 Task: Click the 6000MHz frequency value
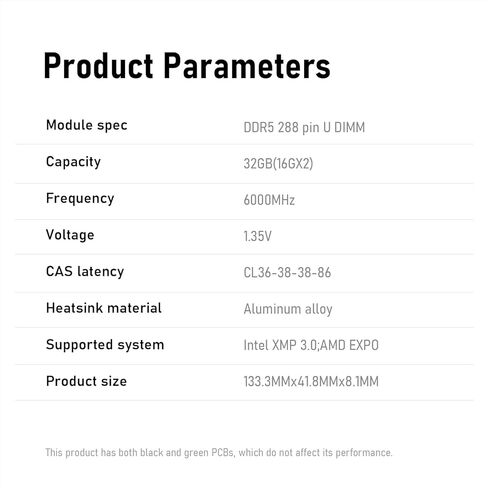click(x=269, y=200)
